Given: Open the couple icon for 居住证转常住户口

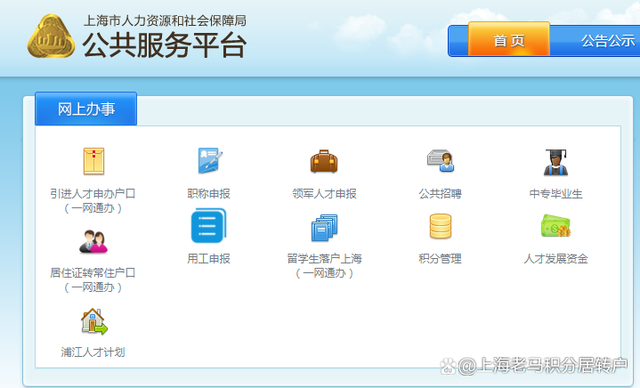Looking at the screenshot, I should pos(93,242).
